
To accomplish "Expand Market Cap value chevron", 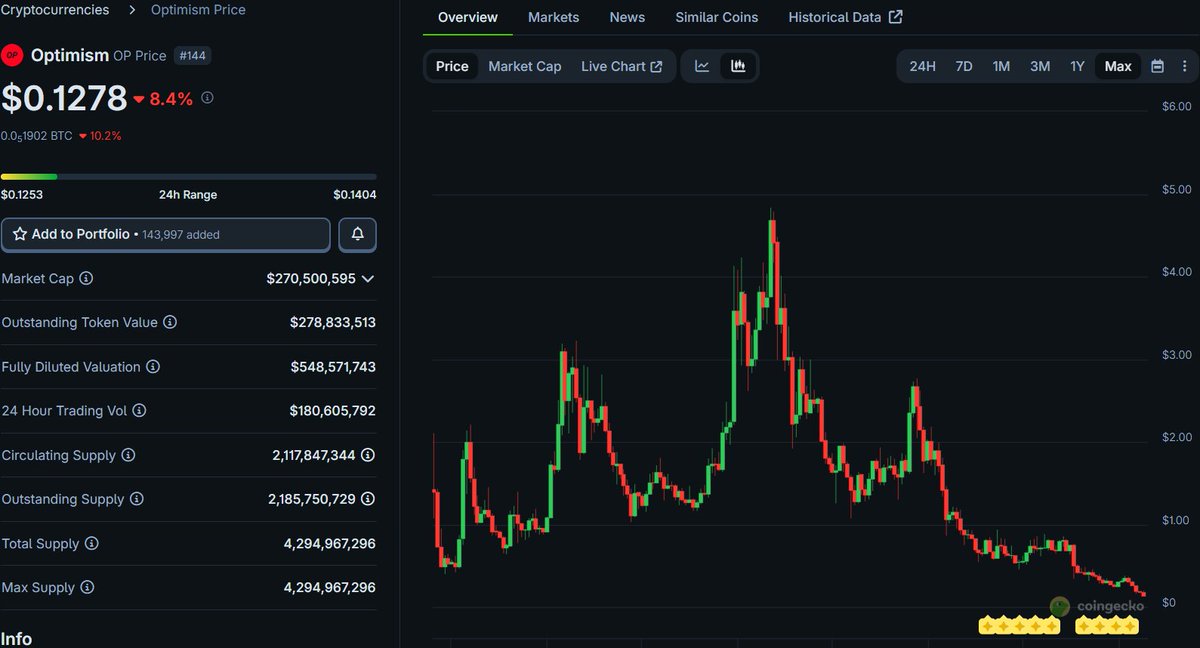I will [368, 279].
